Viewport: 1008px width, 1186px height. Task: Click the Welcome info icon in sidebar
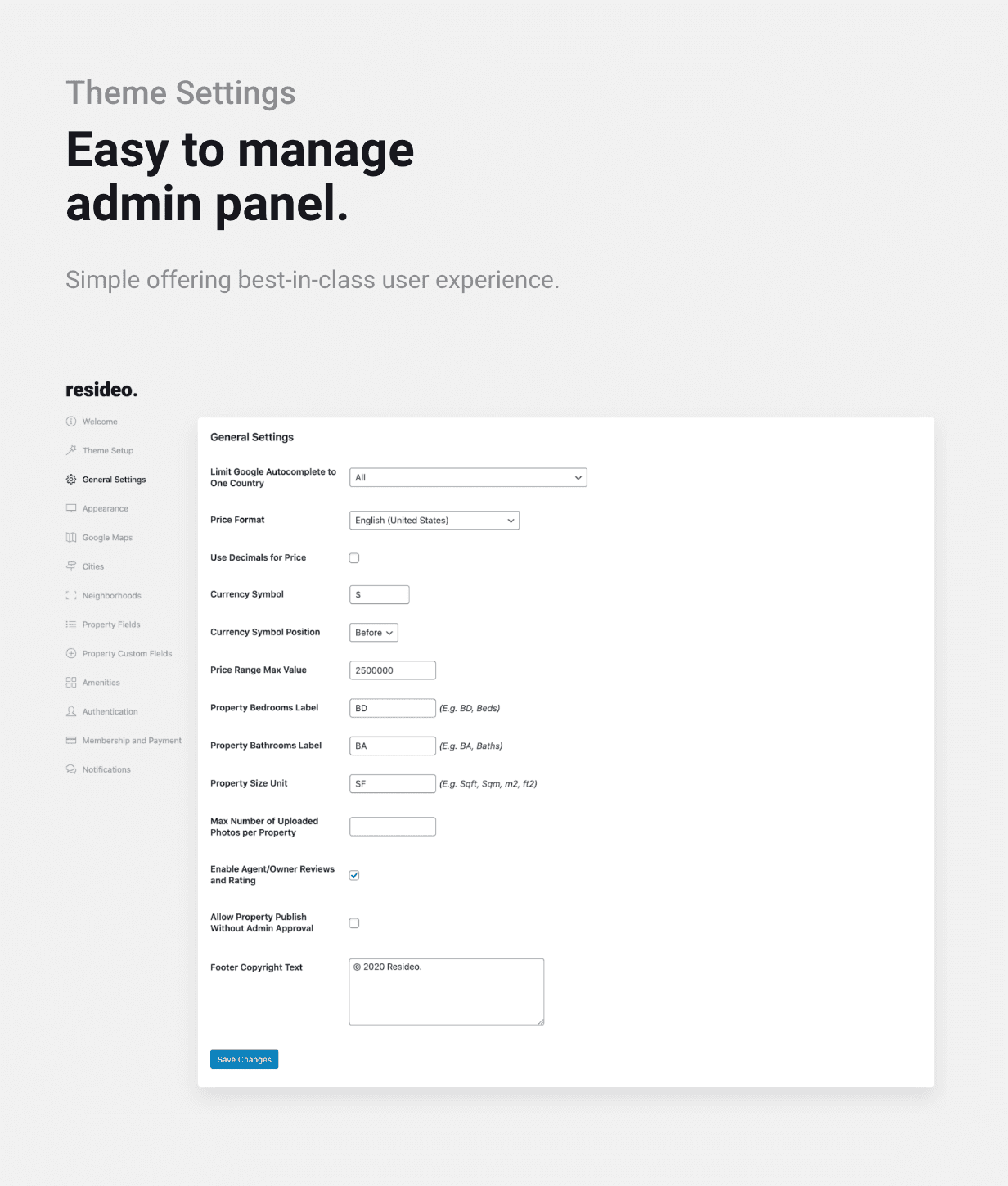click(x=71, y=422)
